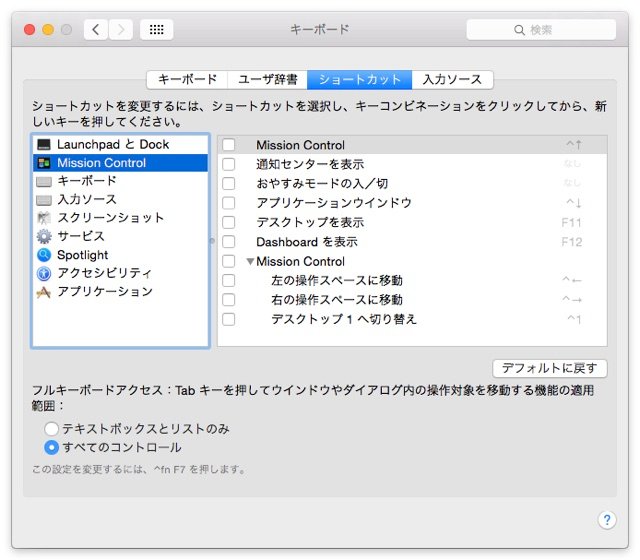Viewport: 640px width, 560px height.
Task: Enable the top Mission Control shortcut checkbox
Action: point(229,144)
